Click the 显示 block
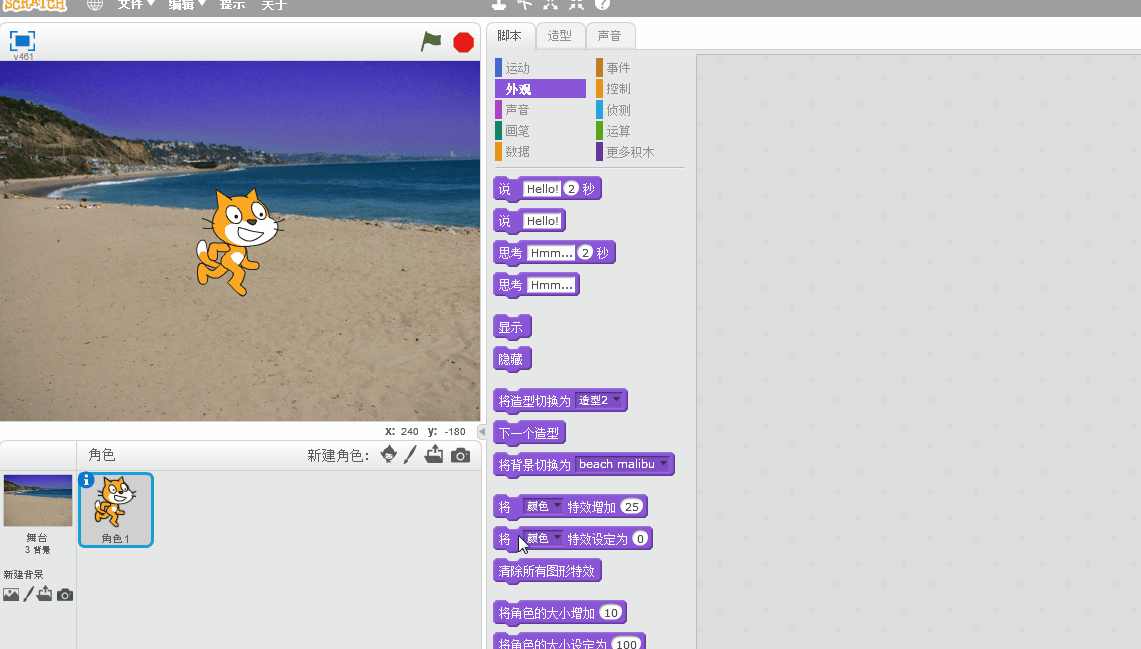The height and width of the screenshot is (649, 1141). 512,327
